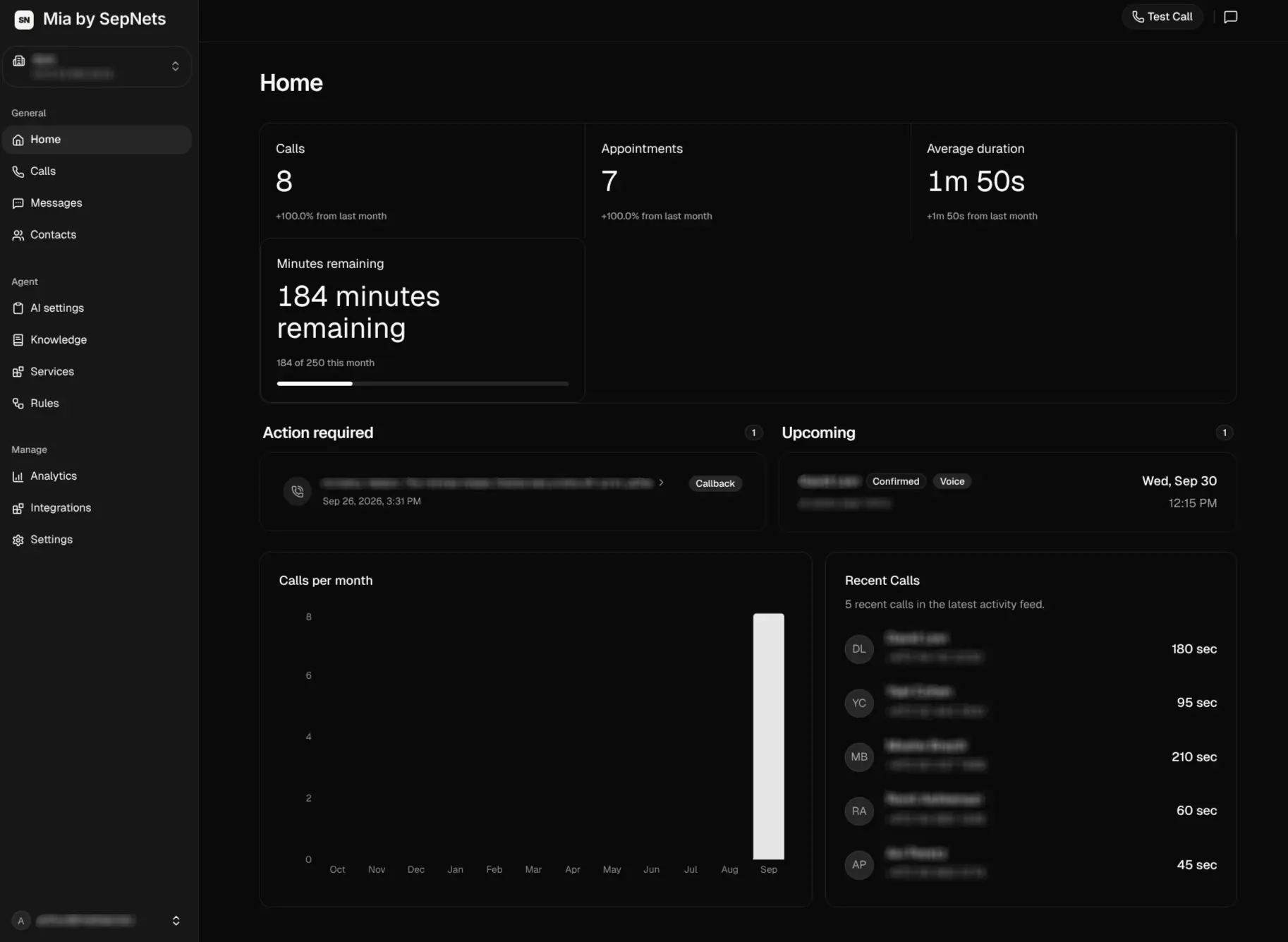Click the Contacts people icon in sidebar
The width and height of the screenshot is (1288, 942).
click(x=18, y=235)
